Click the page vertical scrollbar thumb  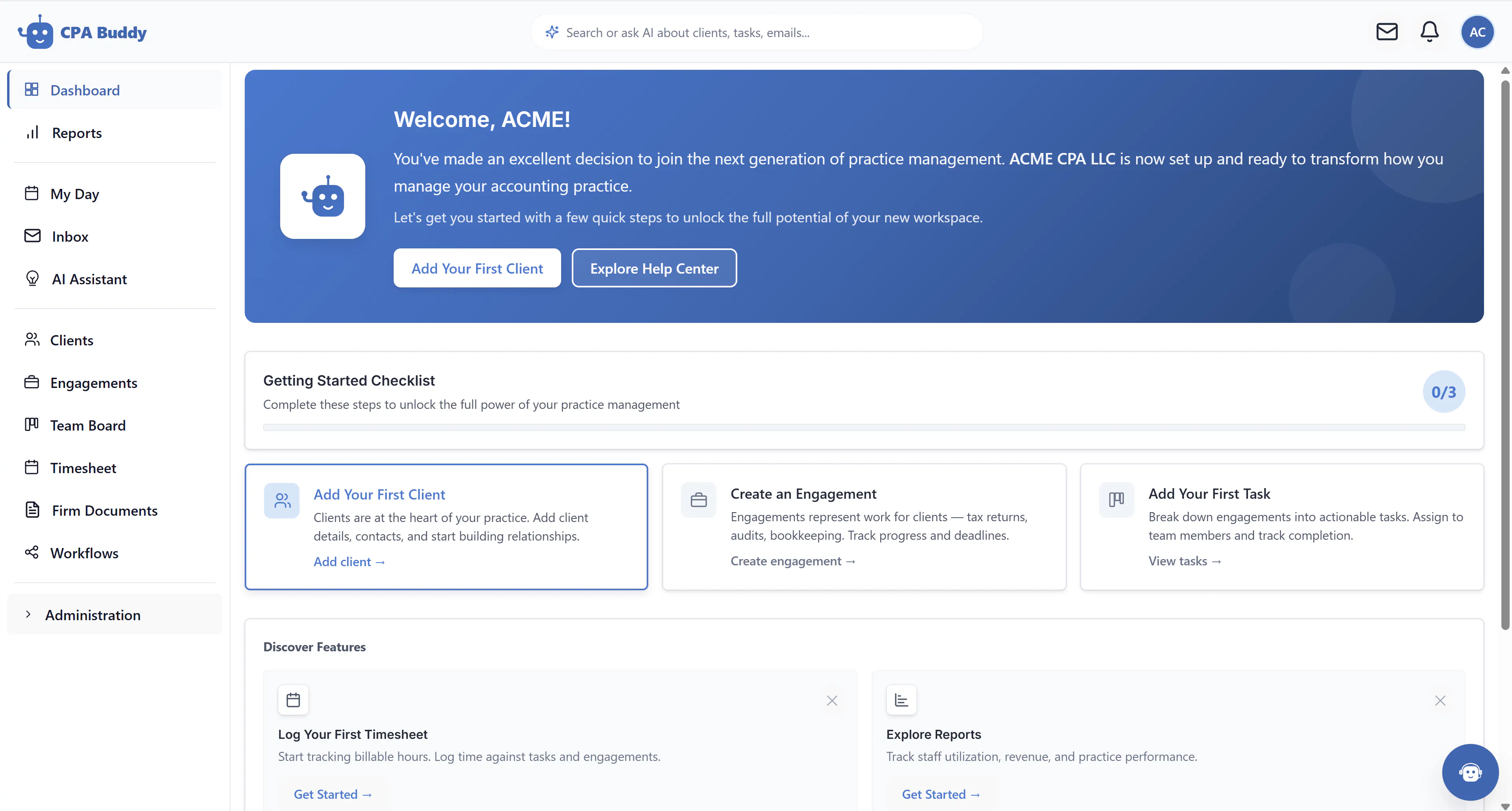tap(1505, 356)
